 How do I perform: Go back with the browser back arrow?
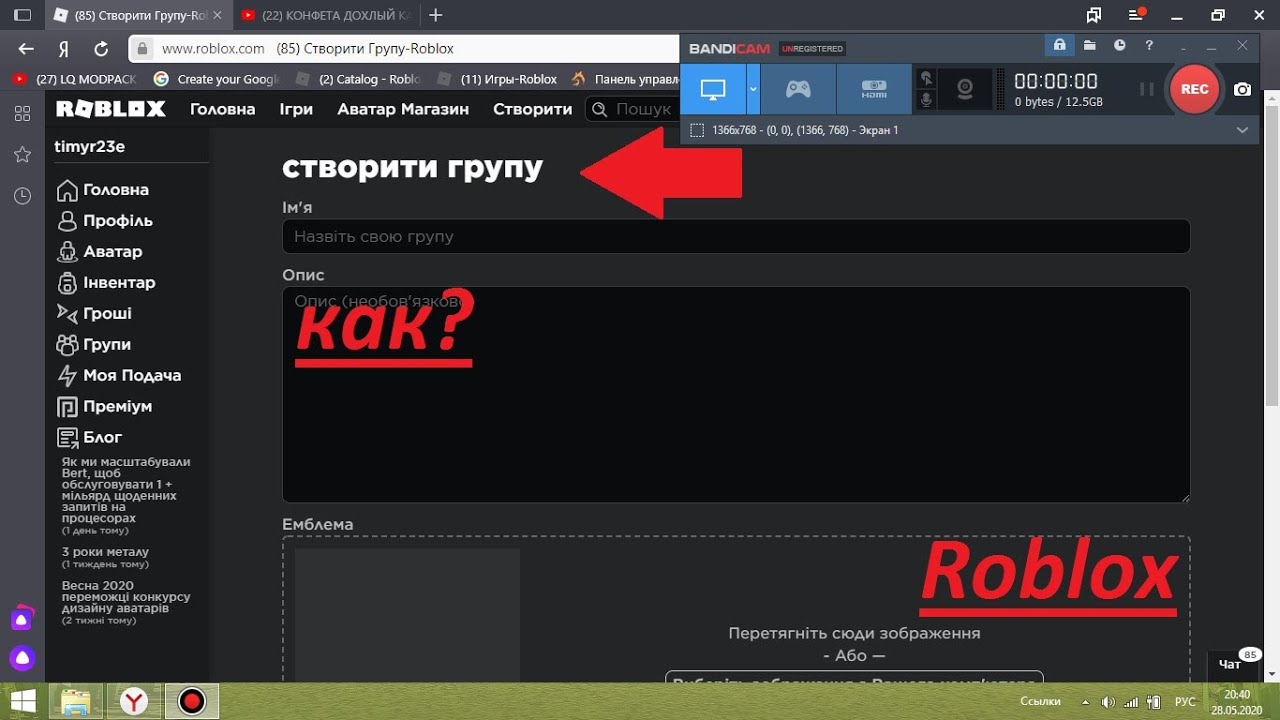26,49
